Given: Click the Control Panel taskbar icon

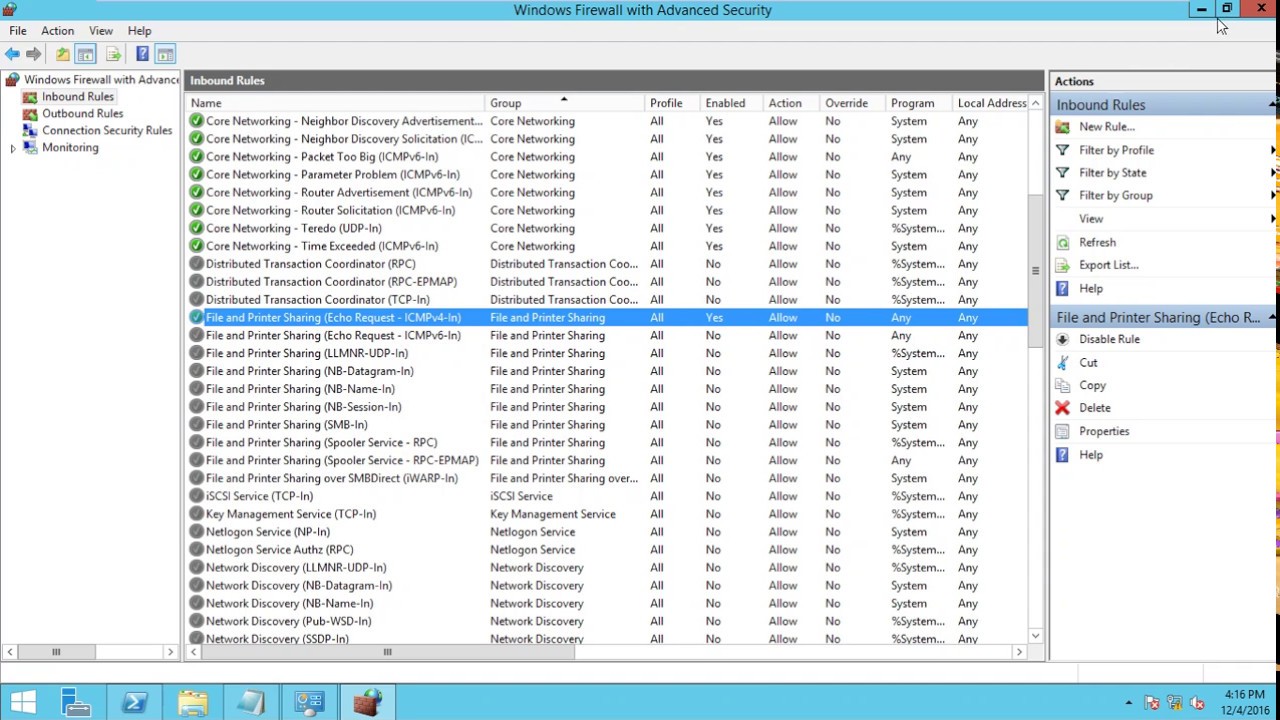Looking at the screenshot, I should coord(309,703).
